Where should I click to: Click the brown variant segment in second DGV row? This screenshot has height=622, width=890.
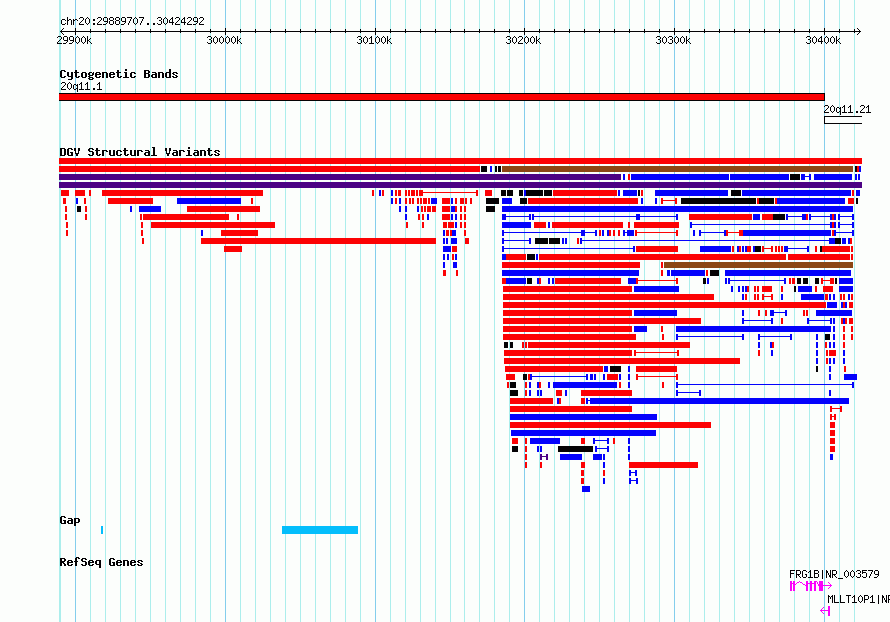(678, 169)
